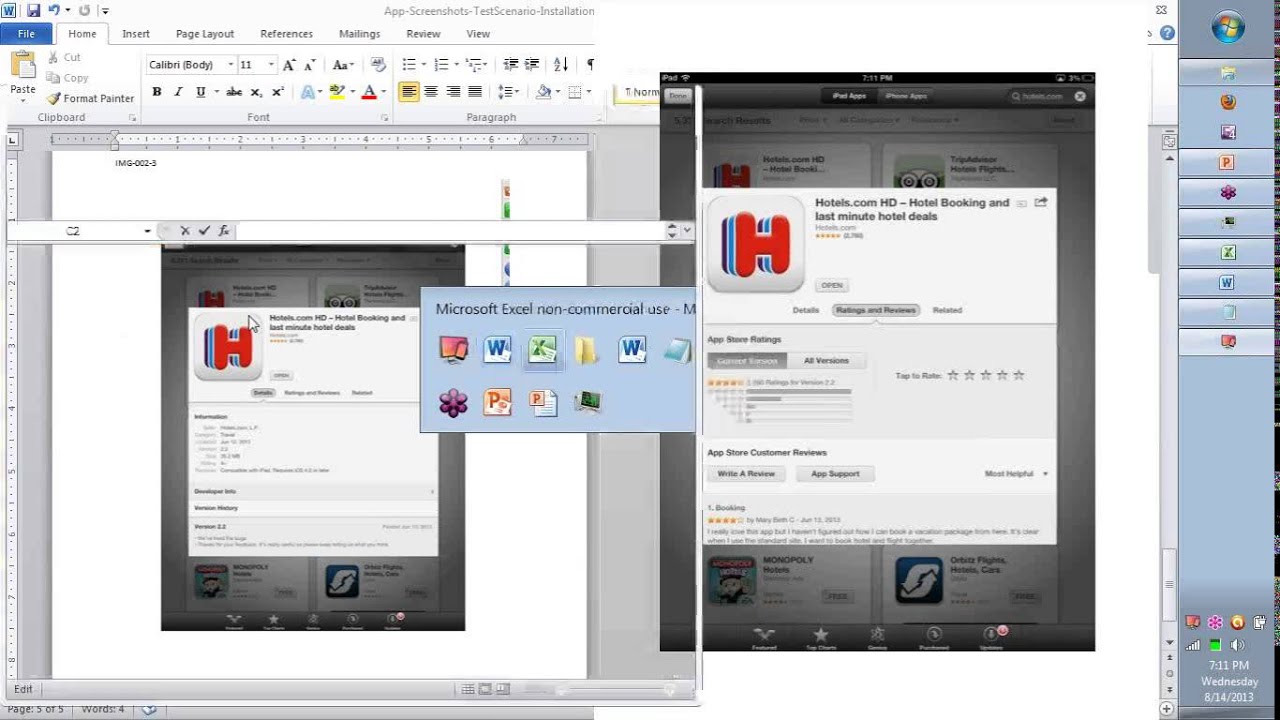Activate the Format Painter brush
This screenshot has width=1280, height=720.
pyautogui.click(x=89, y=98)
